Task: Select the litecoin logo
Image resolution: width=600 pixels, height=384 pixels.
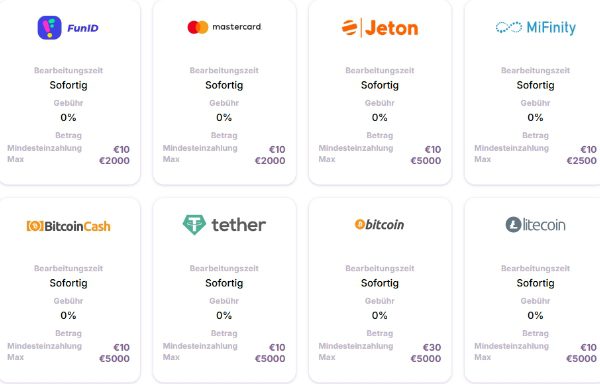Action: click(x=535, y=225)
